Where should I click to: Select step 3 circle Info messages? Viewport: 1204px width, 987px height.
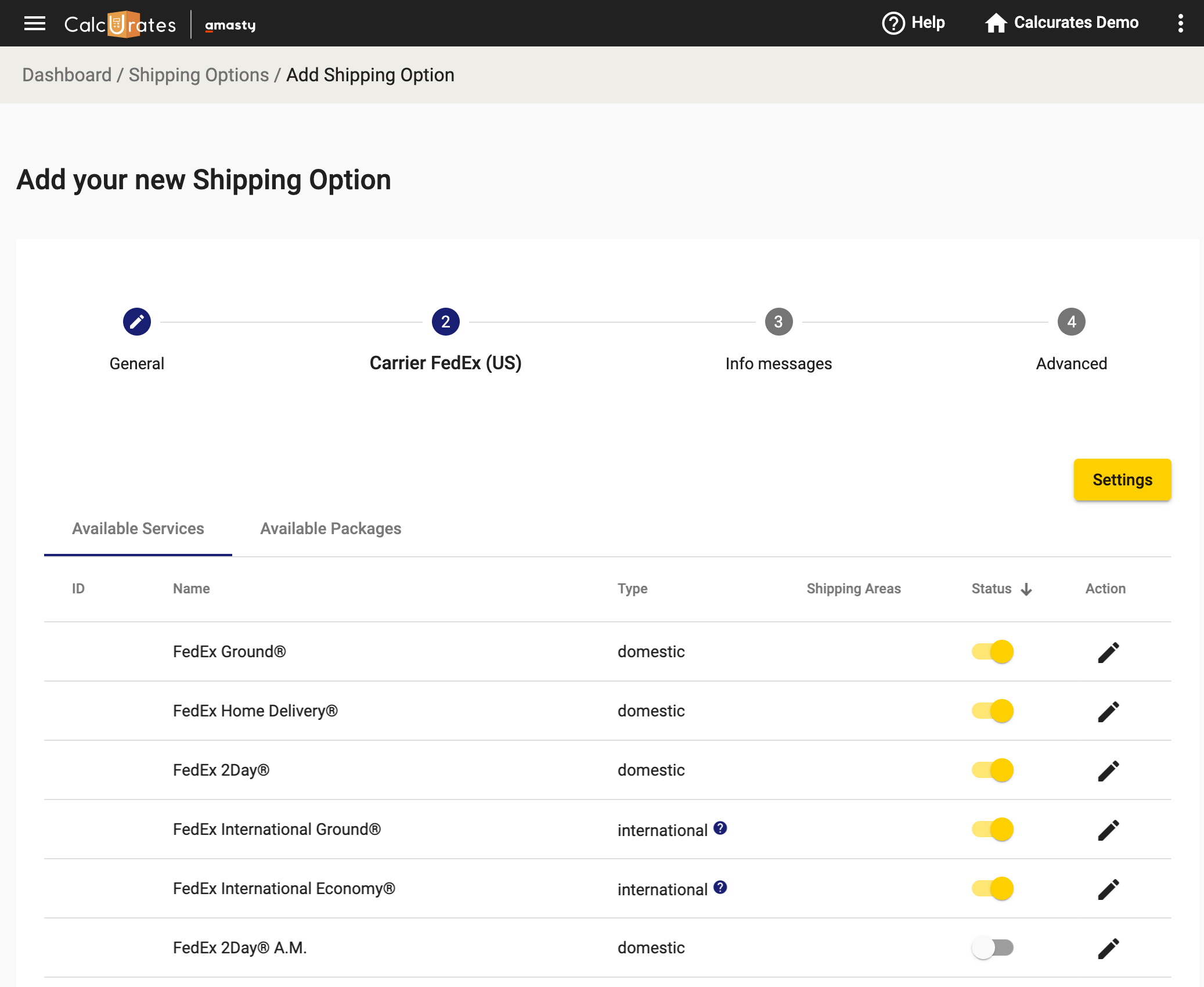coord(779,322)
